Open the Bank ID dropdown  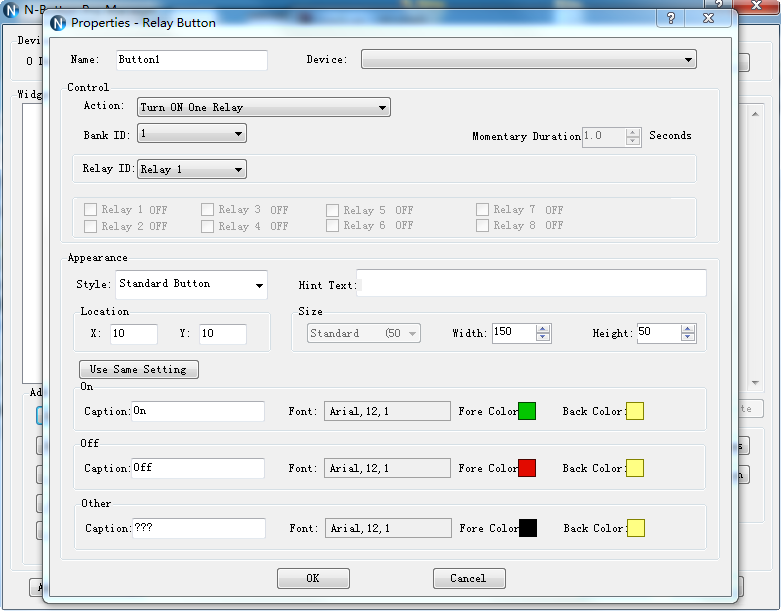pos(238,133)
